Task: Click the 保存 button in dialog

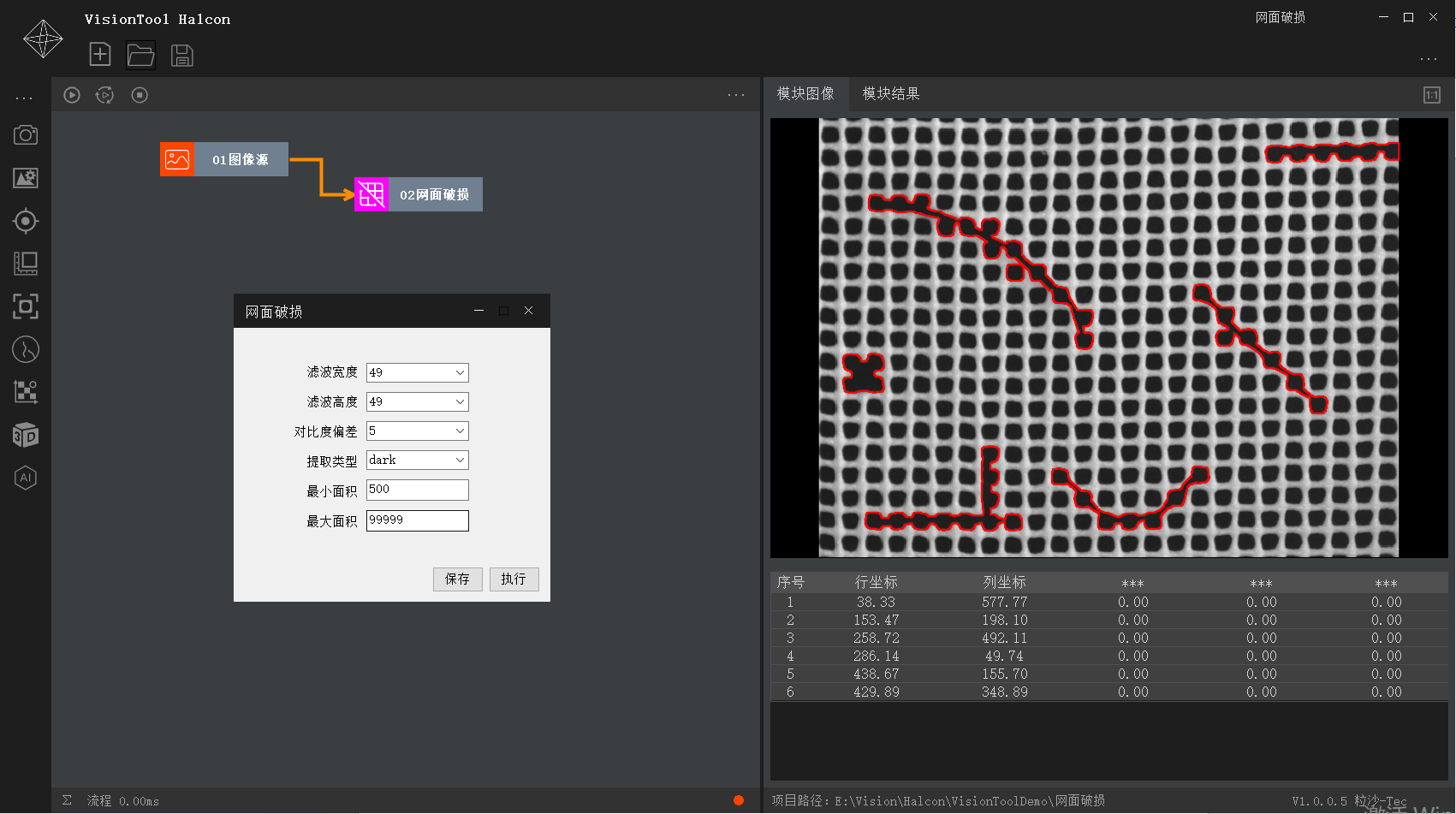Action: 457,579
